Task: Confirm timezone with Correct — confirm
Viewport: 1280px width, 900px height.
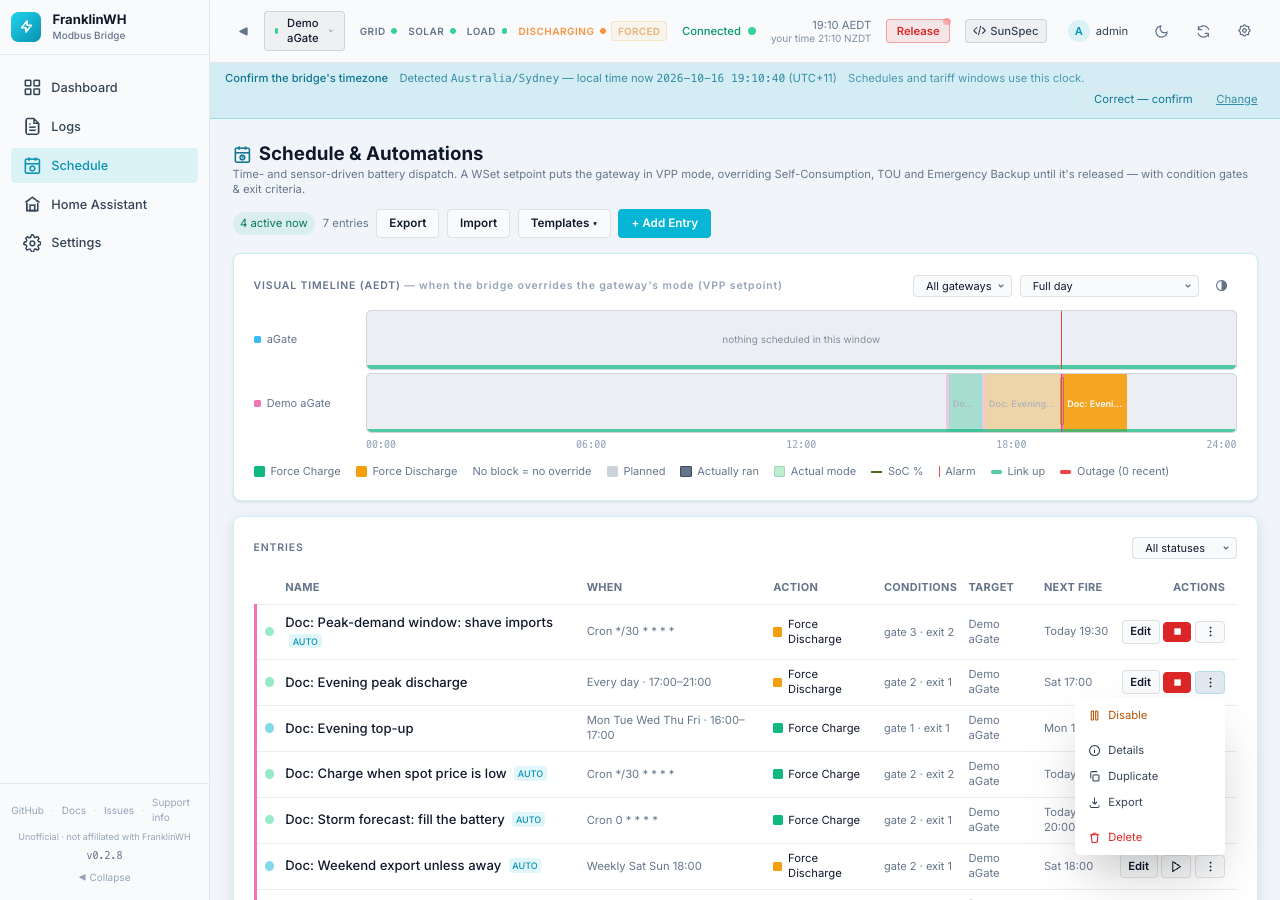Action: point(1143,99)
